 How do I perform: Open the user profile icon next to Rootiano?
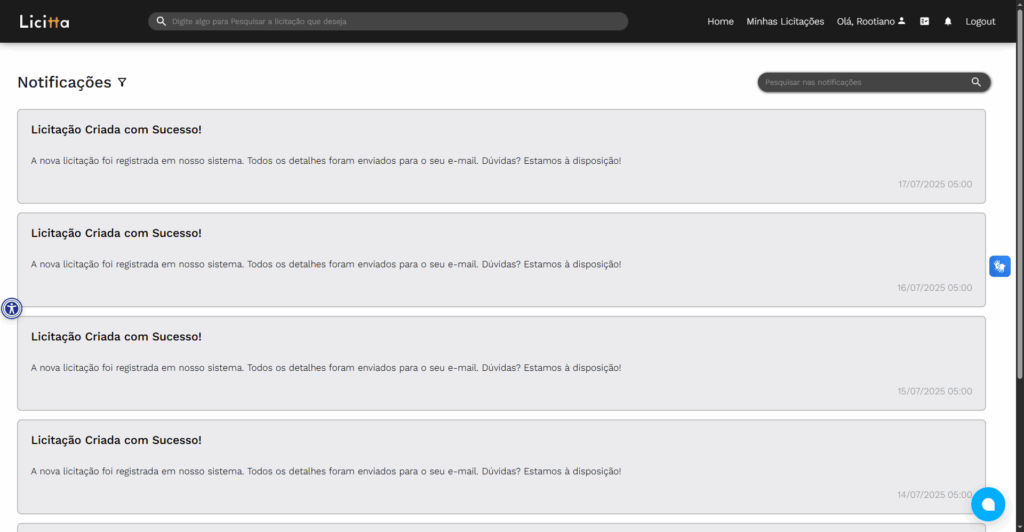(901, 21)
